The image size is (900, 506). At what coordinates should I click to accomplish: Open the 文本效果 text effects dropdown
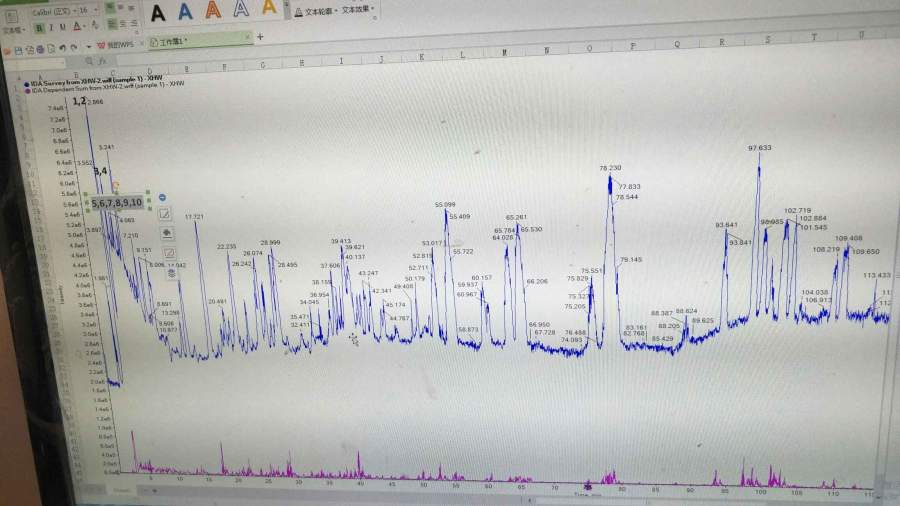358,9
